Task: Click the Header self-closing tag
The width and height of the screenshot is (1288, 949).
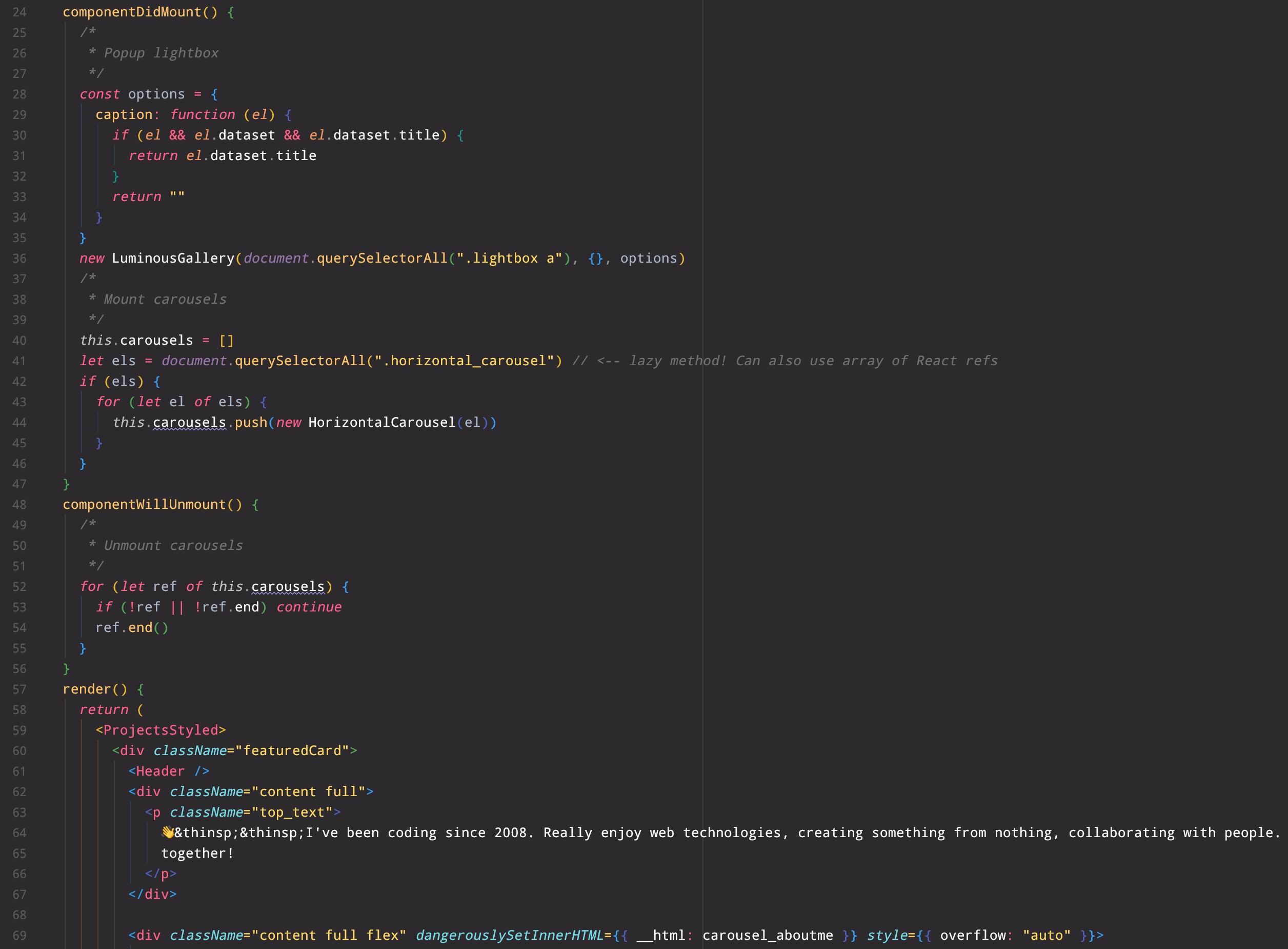Action: tap(169, 771)
